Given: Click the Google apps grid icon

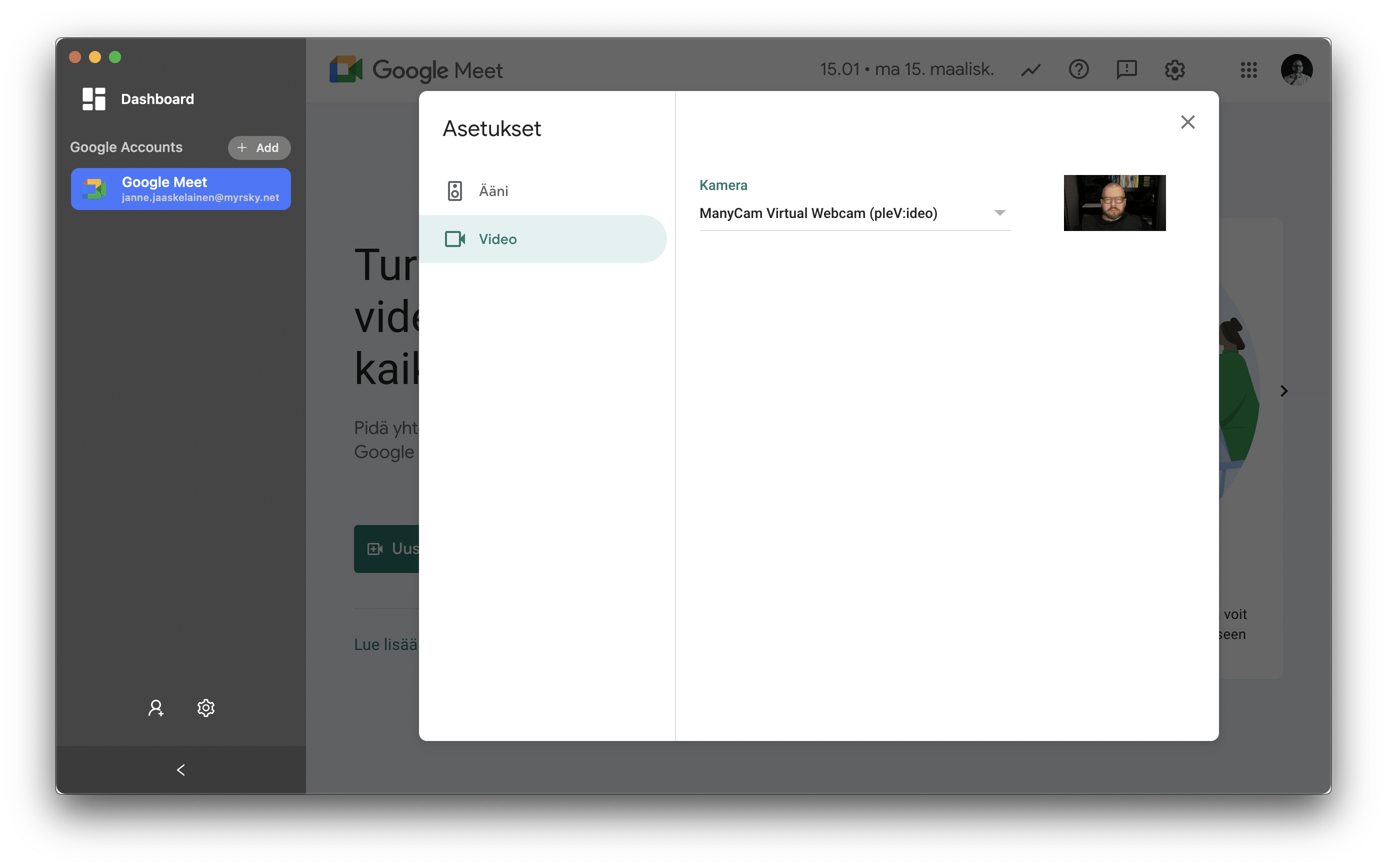Looking at the screenshot, I should [1249, 69].
